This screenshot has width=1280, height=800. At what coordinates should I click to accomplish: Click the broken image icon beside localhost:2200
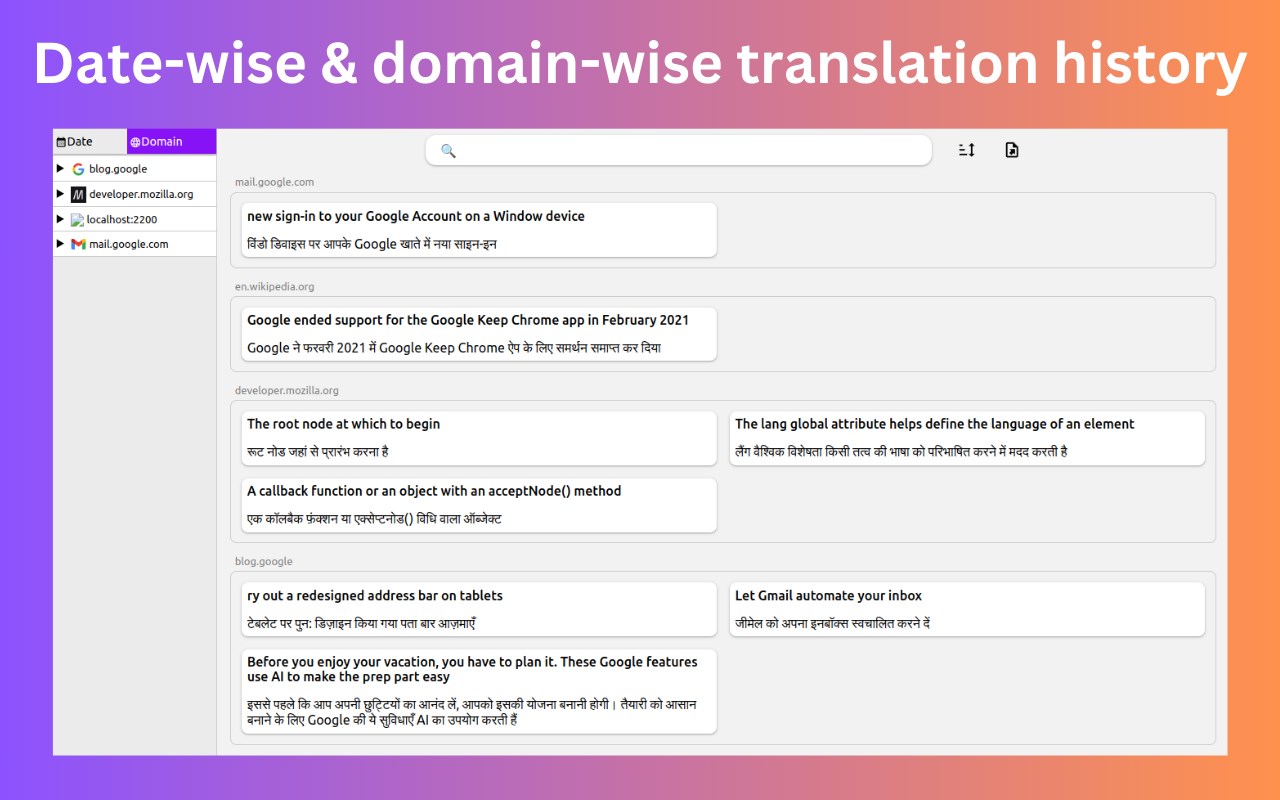click(77, 219)
